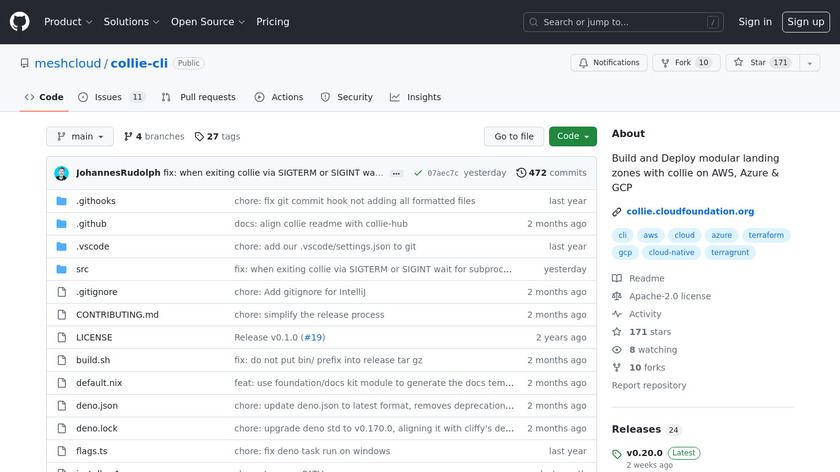Focus the Search or jump to field
Image resolution: width=840 pixels, height=472 pixels.
[x=623, y=22]
